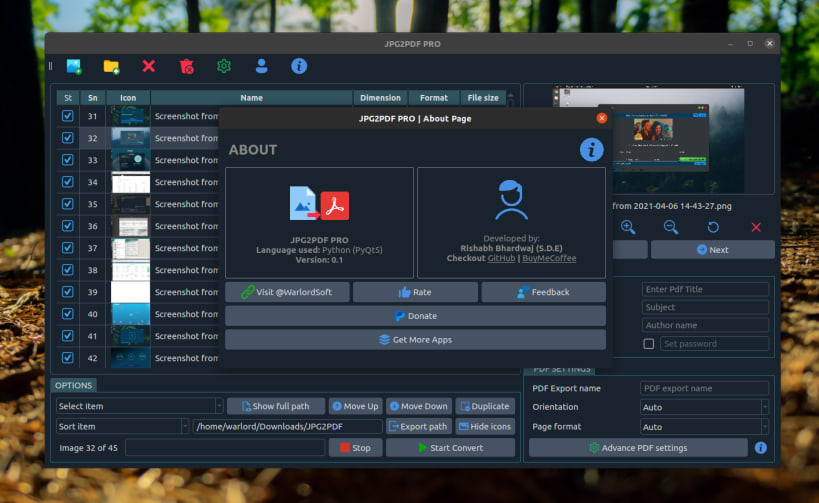Click the red X remove item icon
The height and width of the screenshot is (503, 819).
149,66
